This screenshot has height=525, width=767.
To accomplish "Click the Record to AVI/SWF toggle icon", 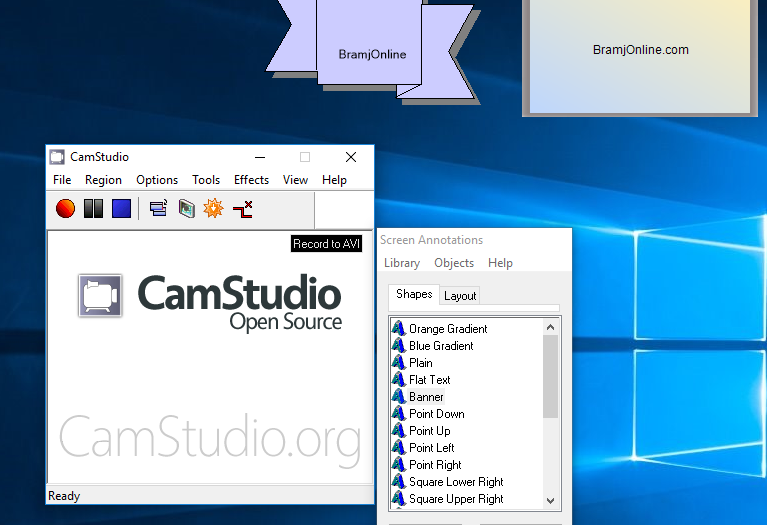I will 186,208.
